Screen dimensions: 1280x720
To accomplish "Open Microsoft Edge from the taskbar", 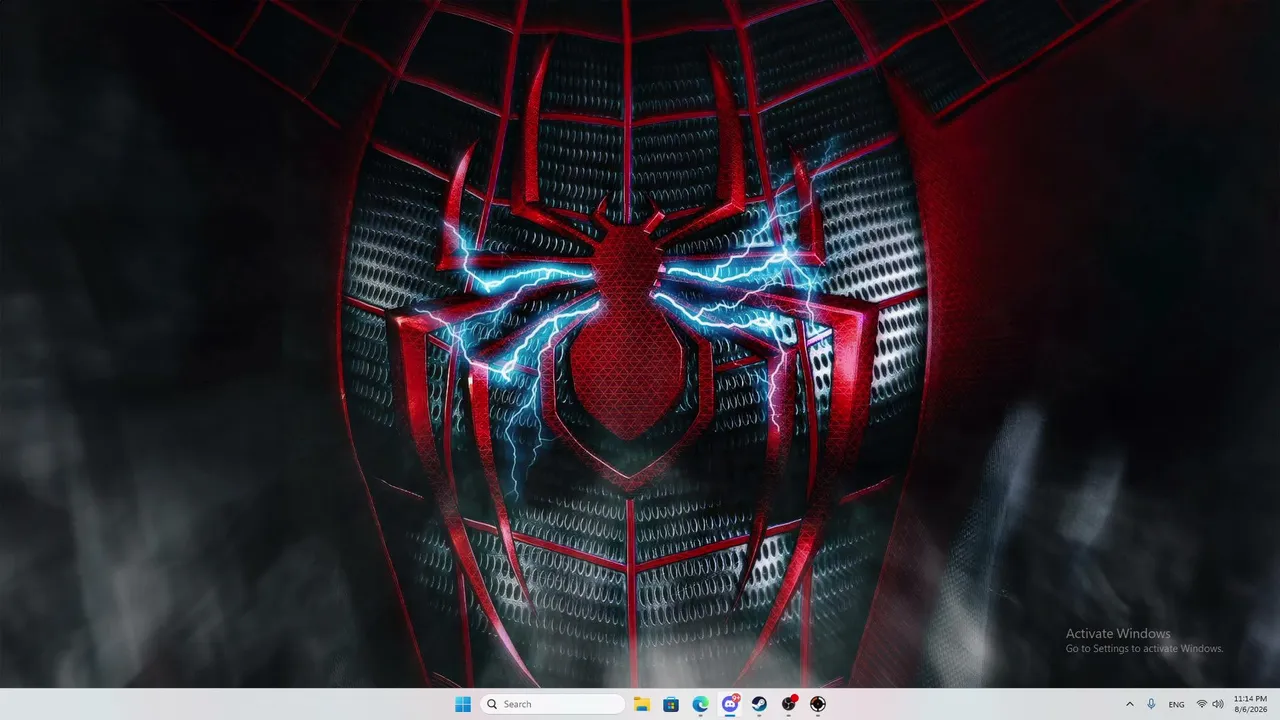I will [701, 704].
